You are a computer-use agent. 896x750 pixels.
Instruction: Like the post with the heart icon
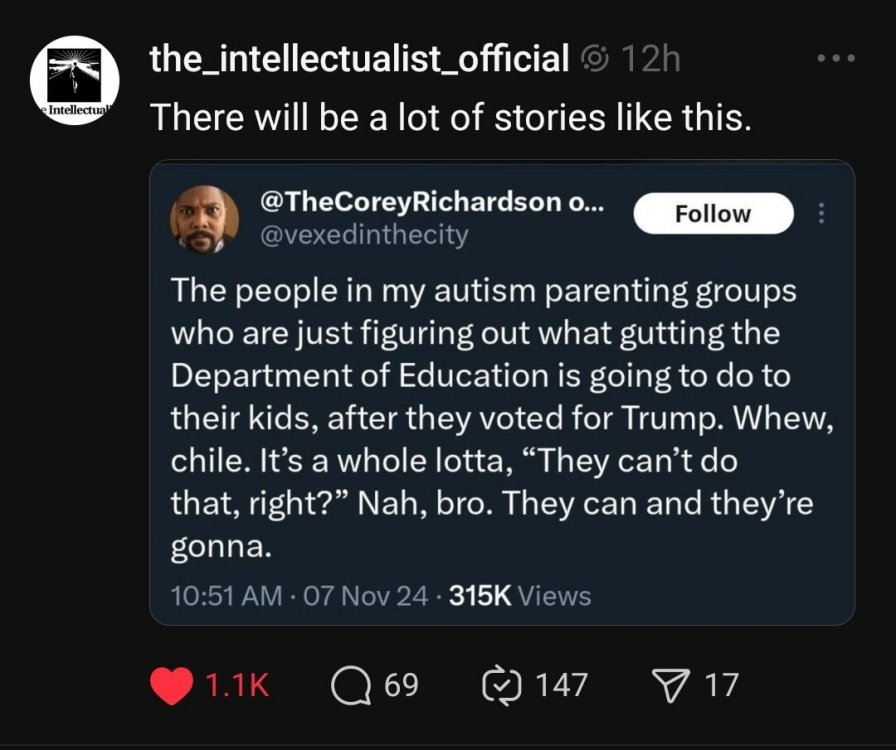pos(171,685)
